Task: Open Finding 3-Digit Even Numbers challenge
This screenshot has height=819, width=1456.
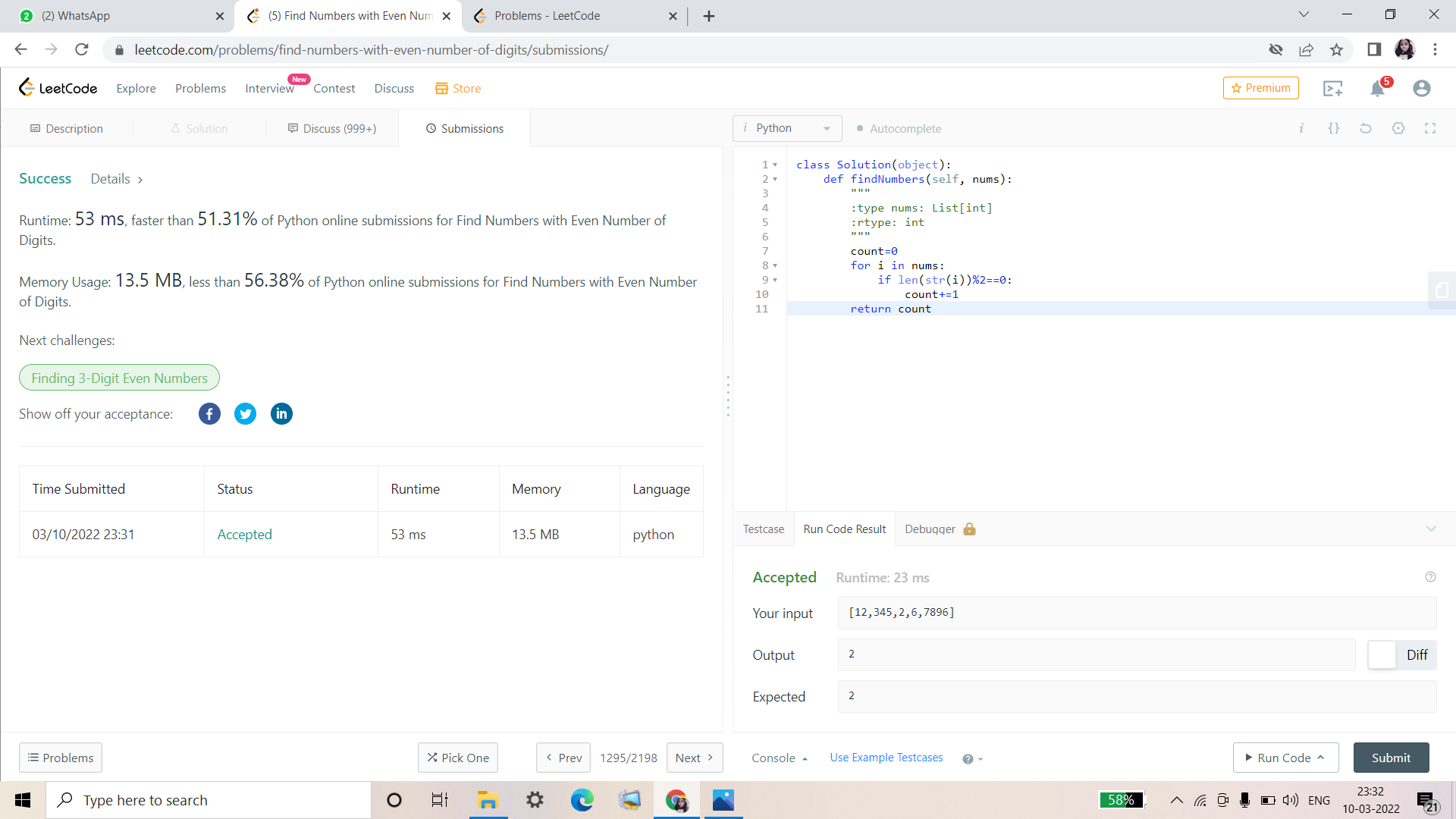Action: pyautogui.click(x=119, y=378)
